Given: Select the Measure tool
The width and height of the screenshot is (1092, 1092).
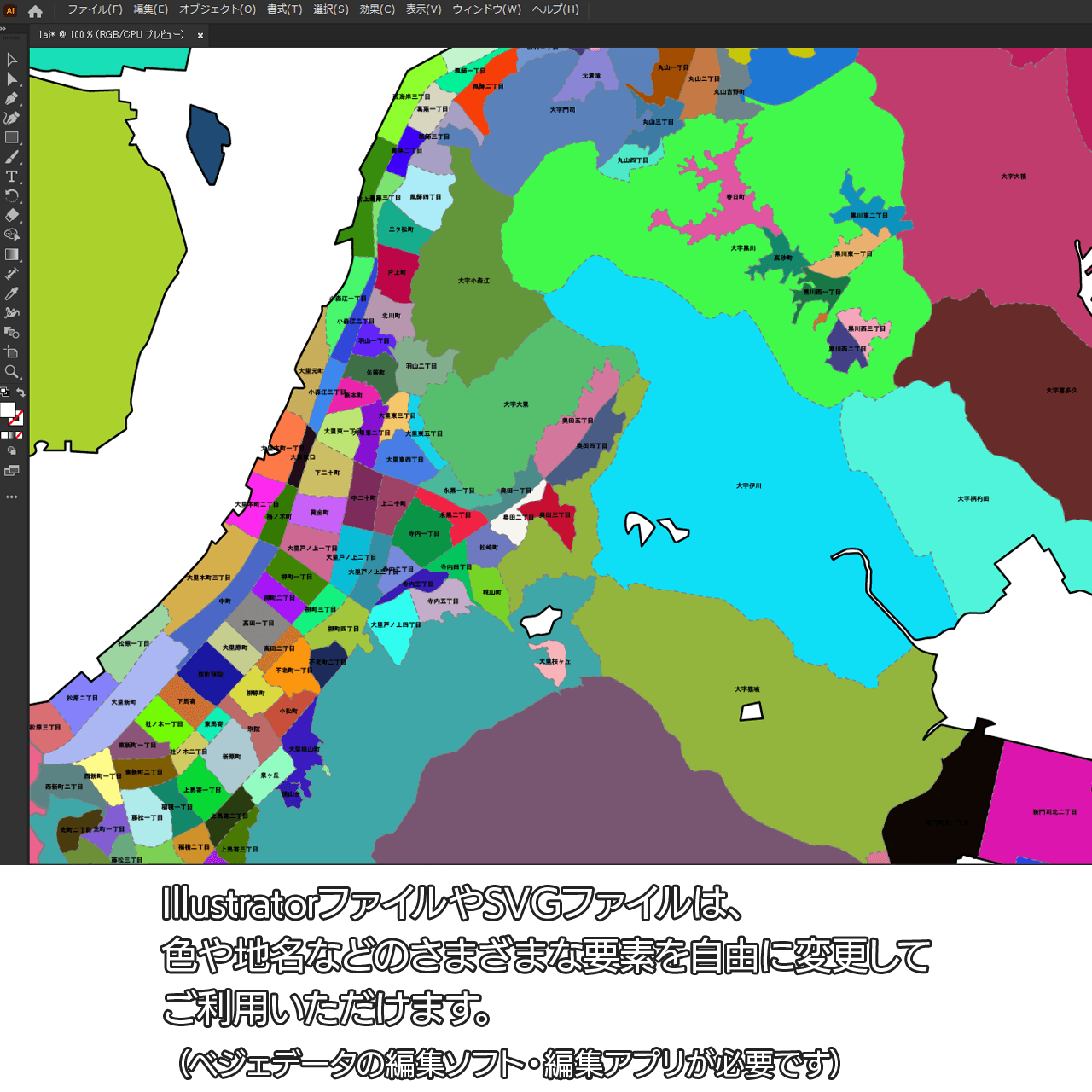Looking at the screenshot, I should tap(12, 274).
